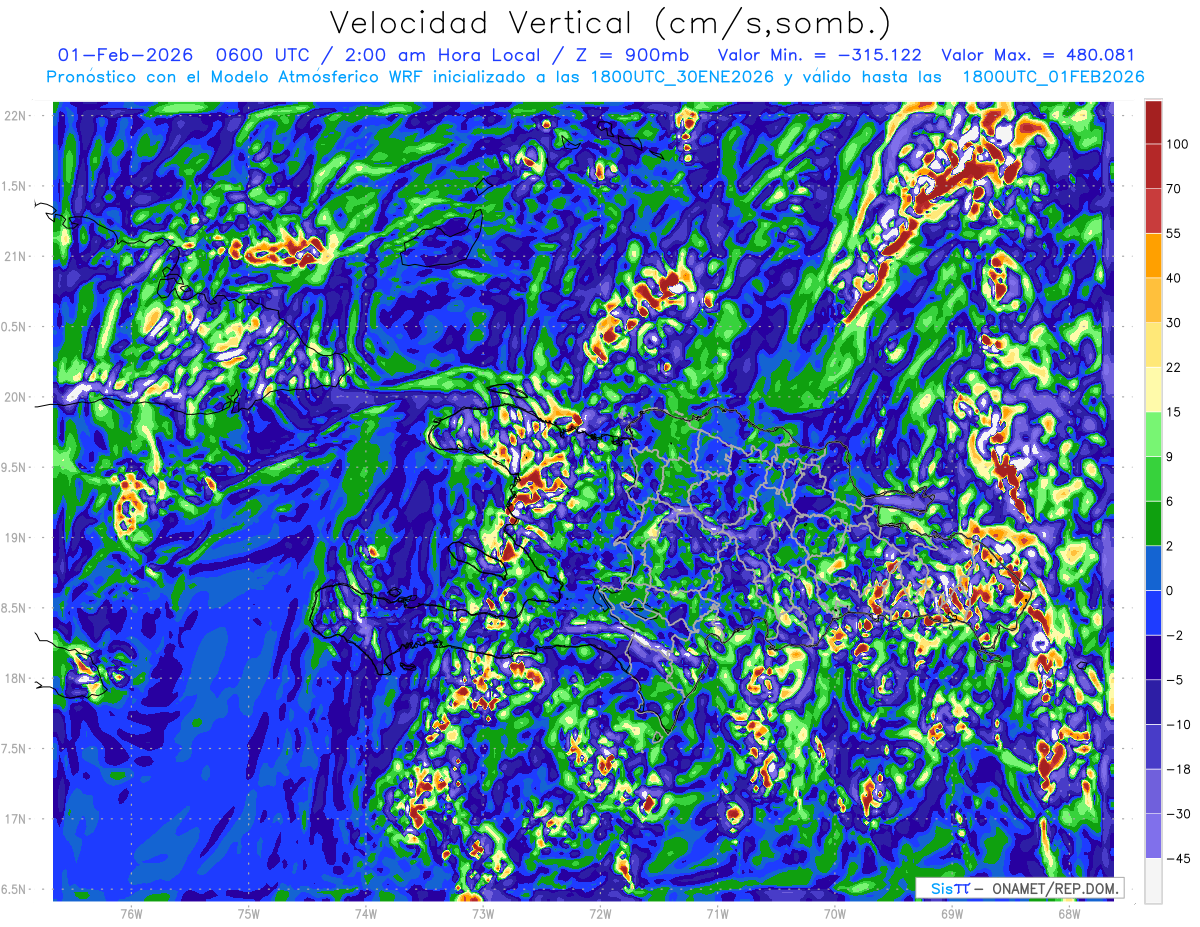Click the '71W' longitude label
The image size is (1200, 927).
pyautogui.click(x=717, y=913)
